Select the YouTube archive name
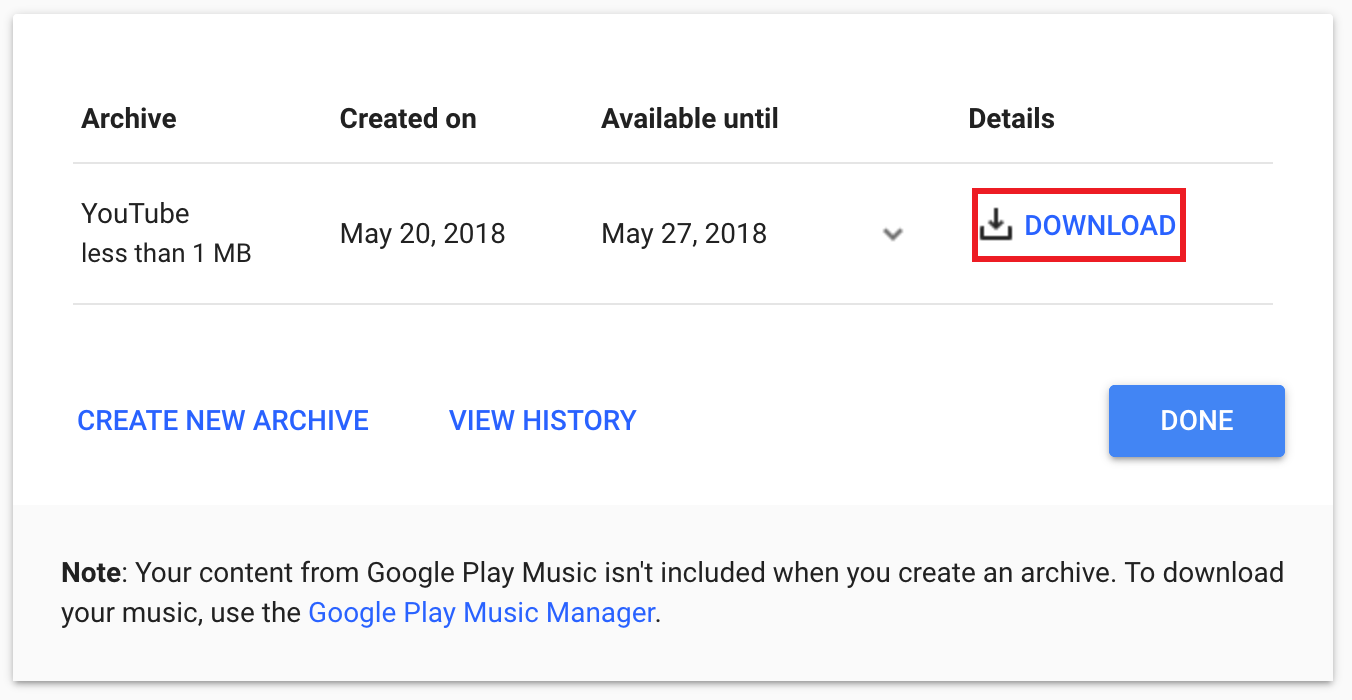Screen dimensions: 1352x700 pos(135,213)
